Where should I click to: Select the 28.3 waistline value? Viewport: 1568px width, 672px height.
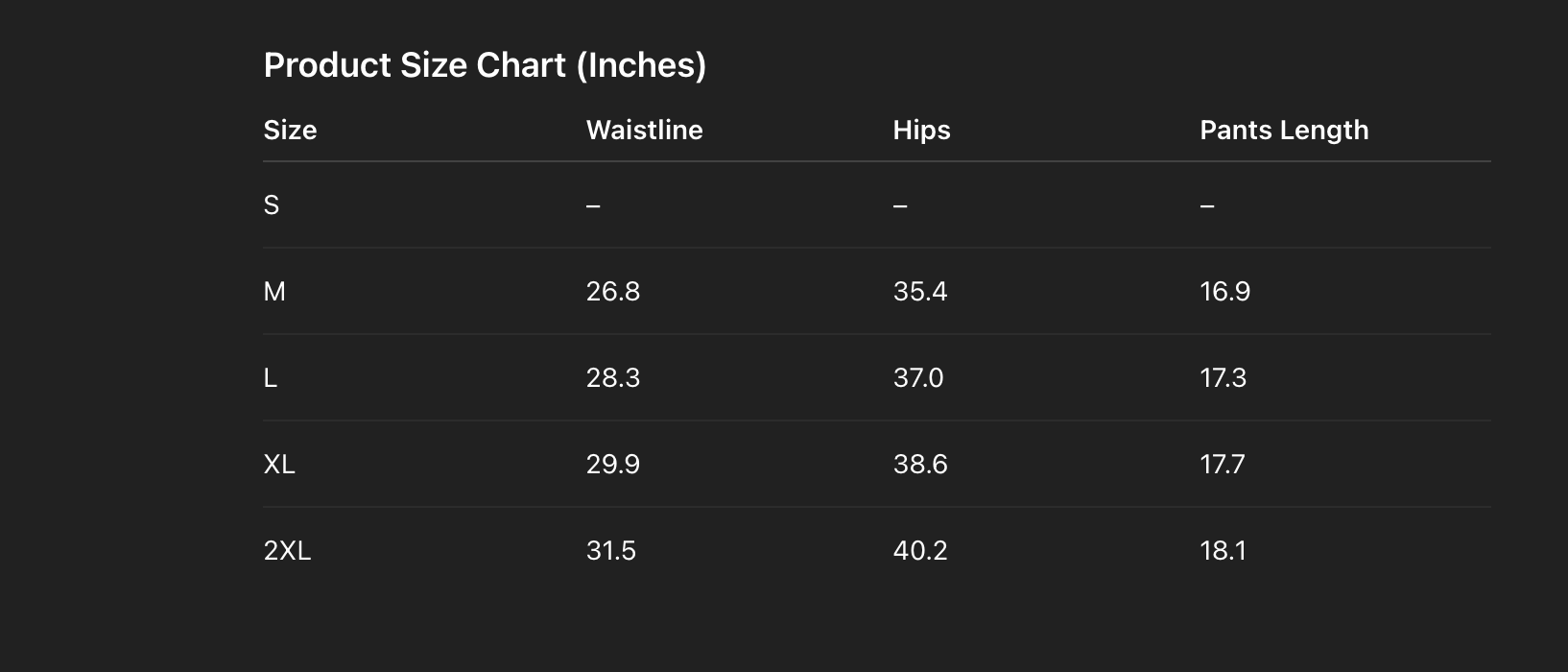[613, 378]
